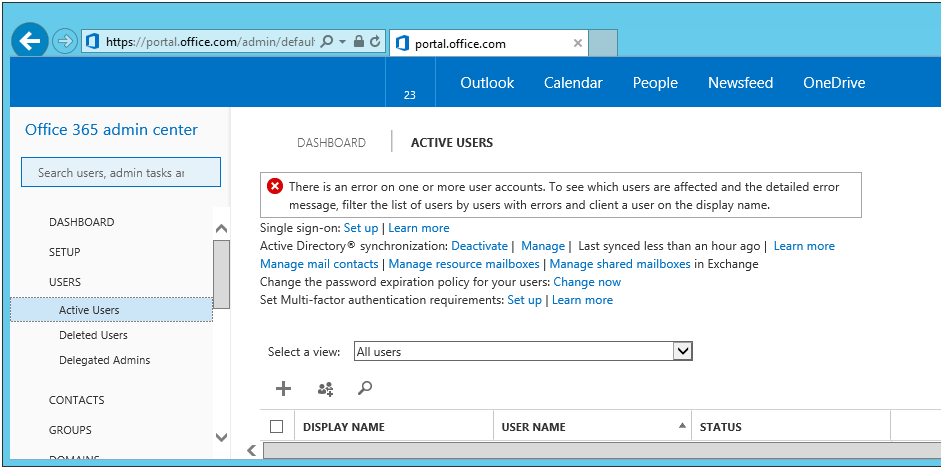
Task: Open the Select a view All users dropdown
Action: pyautogui.click(x=523, y=351)
